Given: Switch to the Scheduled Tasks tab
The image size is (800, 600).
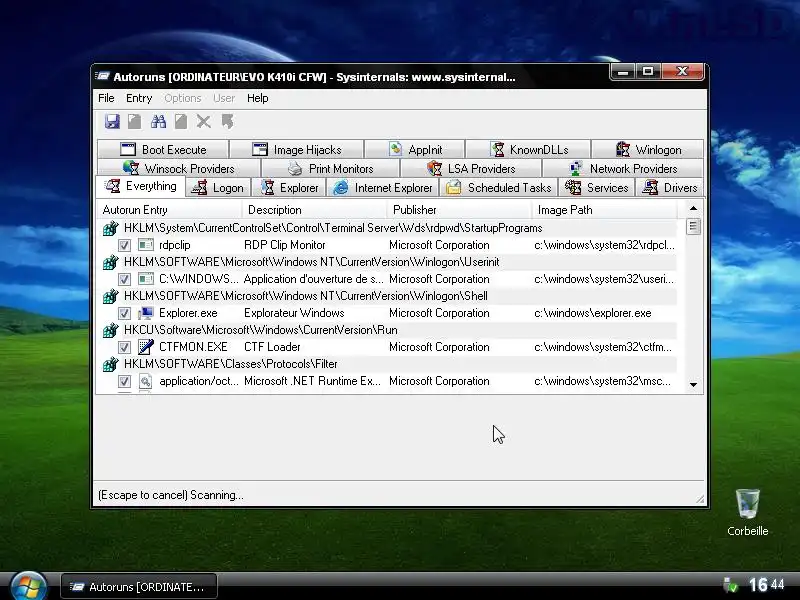Looking at the screenshot, I should 498,188.
